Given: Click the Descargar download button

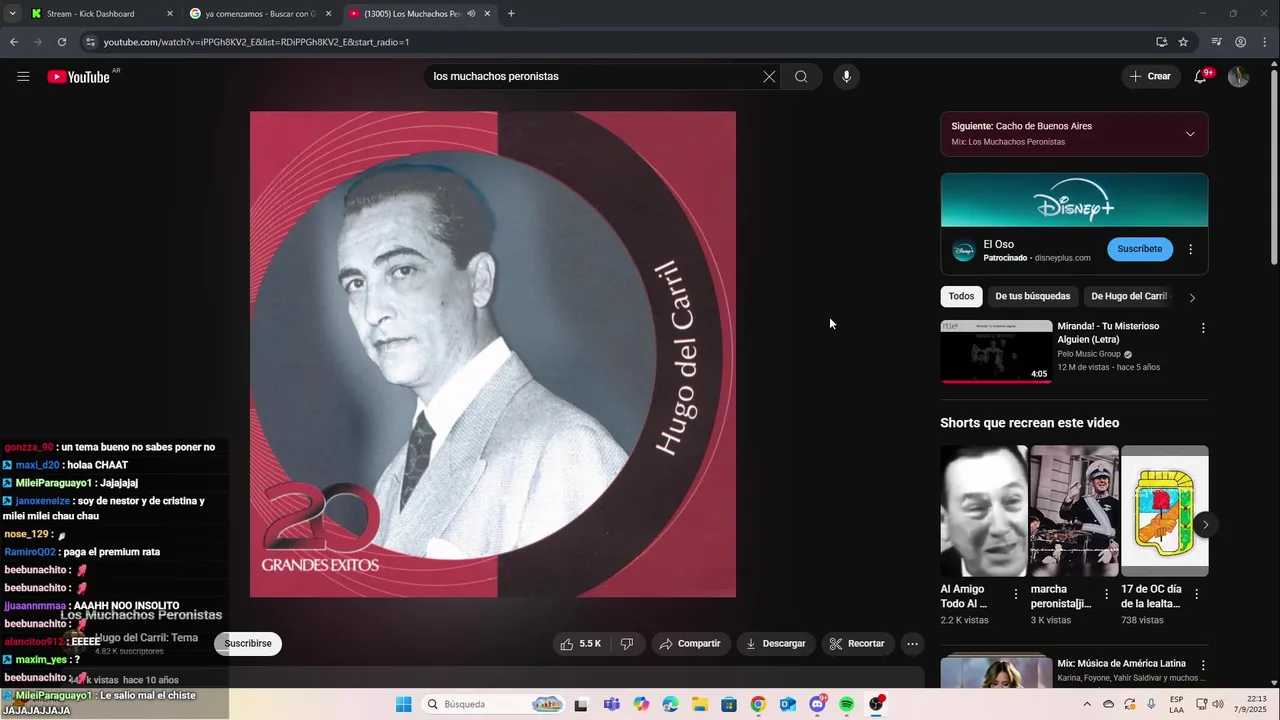Looking at the screenshot, I should (775, 644).
